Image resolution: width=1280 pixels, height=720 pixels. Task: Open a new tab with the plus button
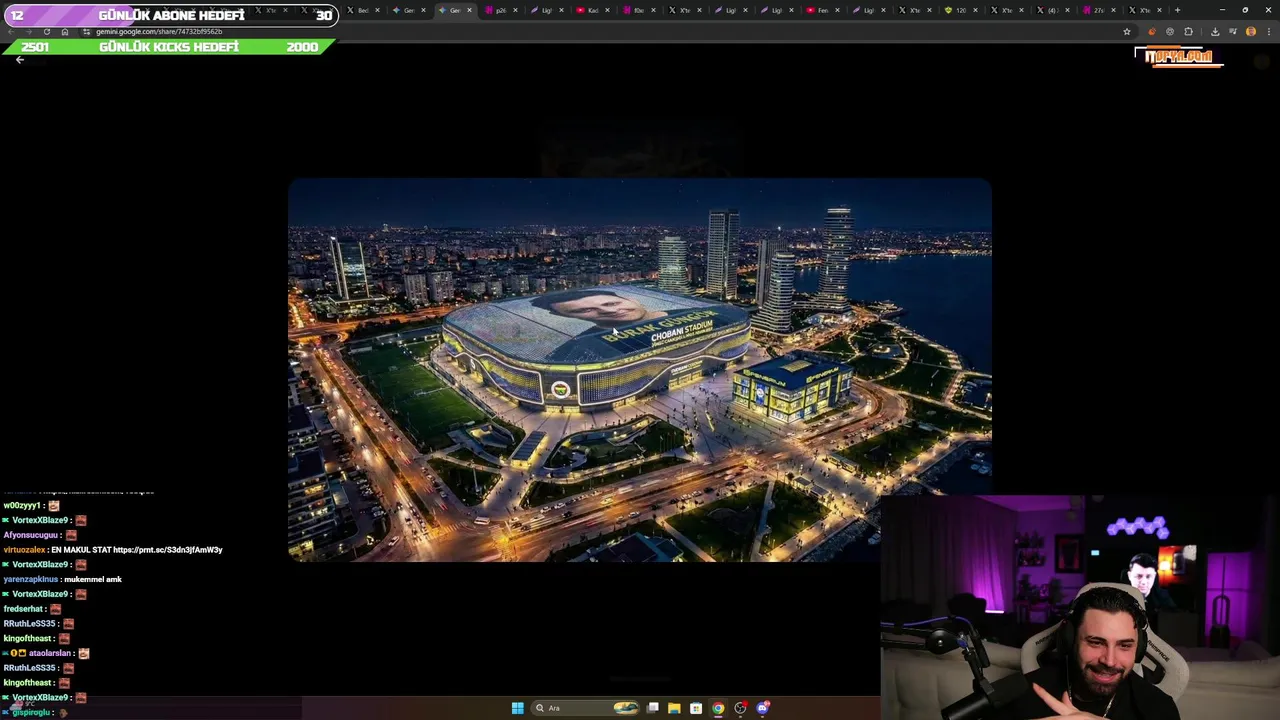click(1177, 10)
